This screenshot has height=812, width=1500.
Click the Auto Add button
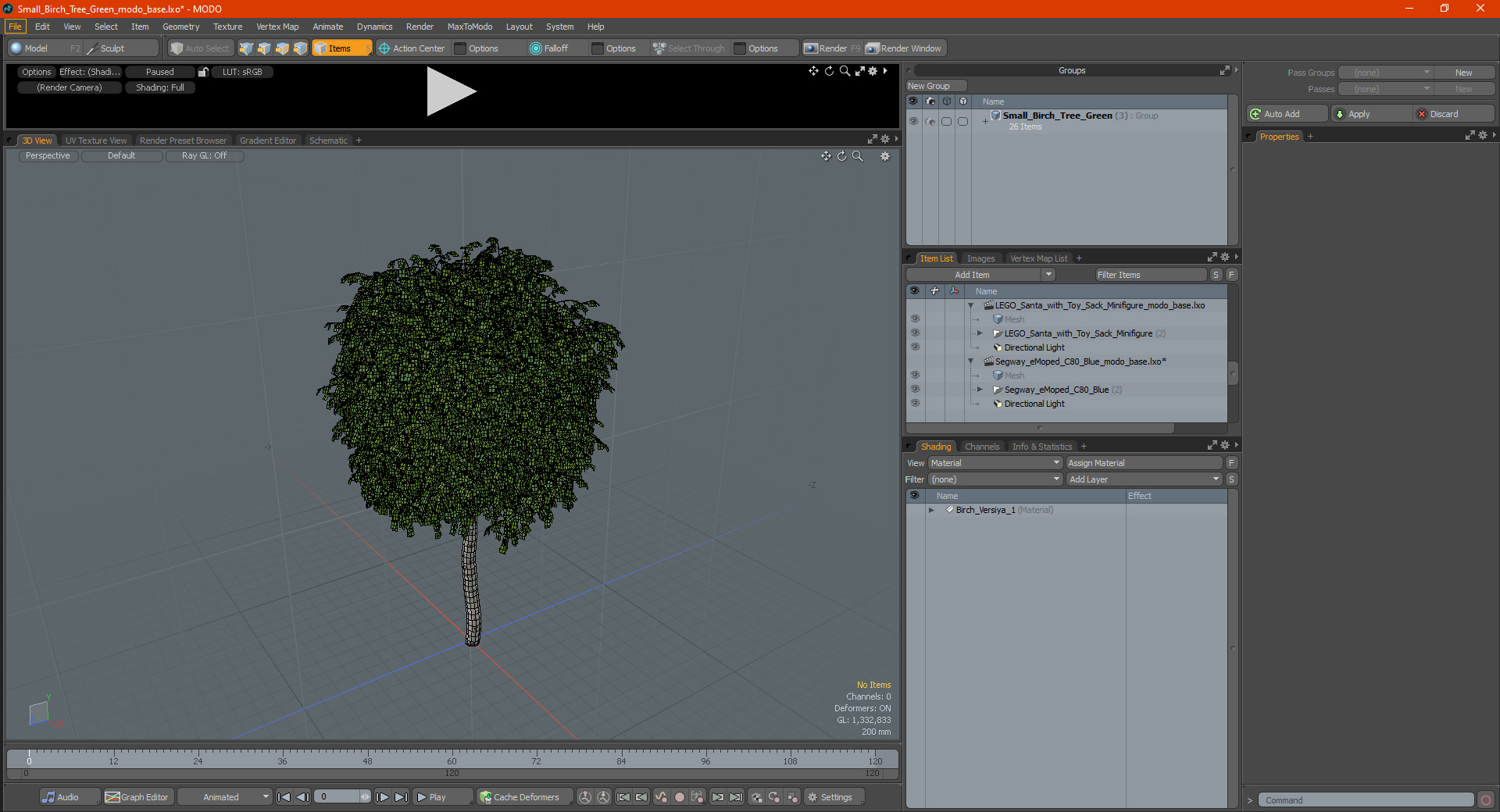[x=1287, y=114]
